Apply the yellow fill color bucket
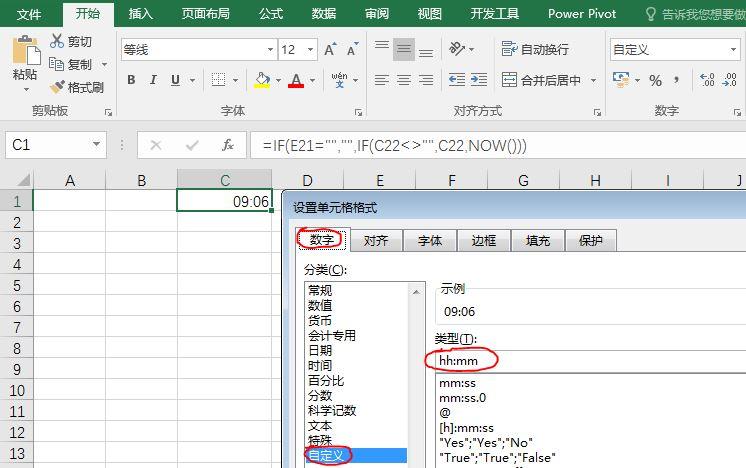Image resolution: width=746 pixels, height=468 pixels. (x=262, y=80)
